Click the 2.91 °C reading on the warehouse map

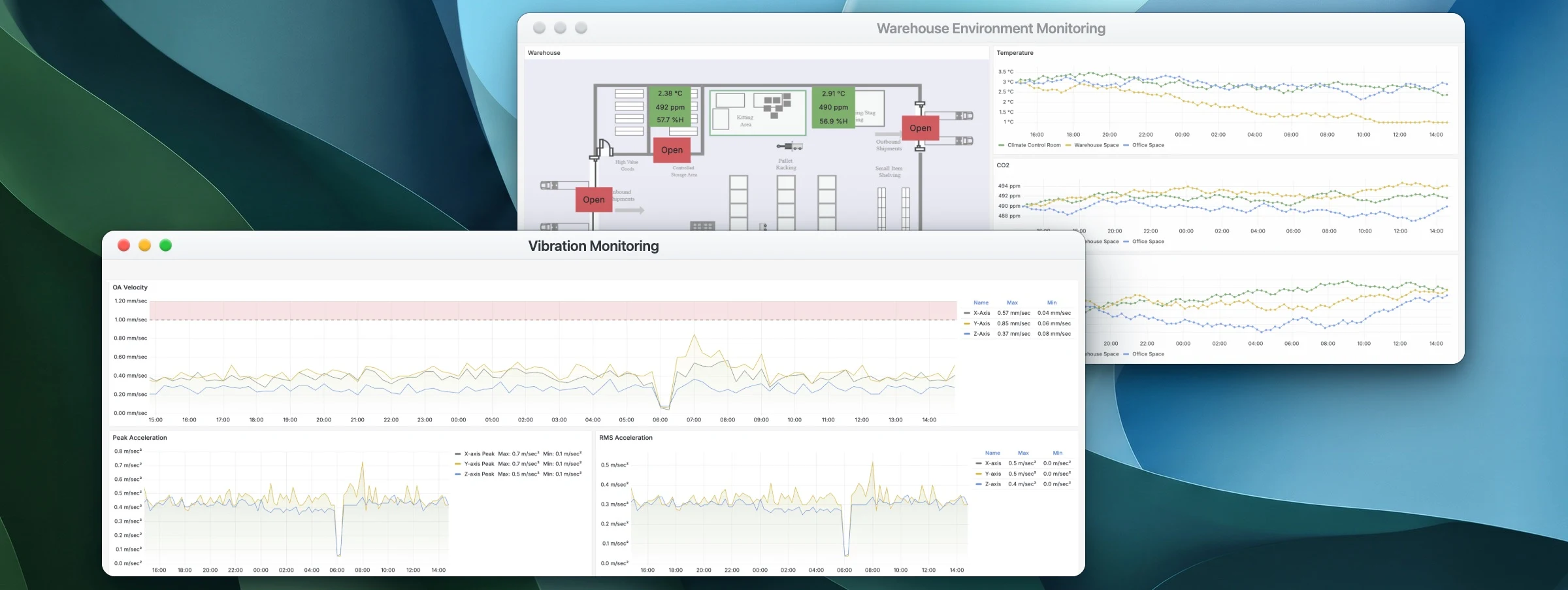tap(834, 93)
